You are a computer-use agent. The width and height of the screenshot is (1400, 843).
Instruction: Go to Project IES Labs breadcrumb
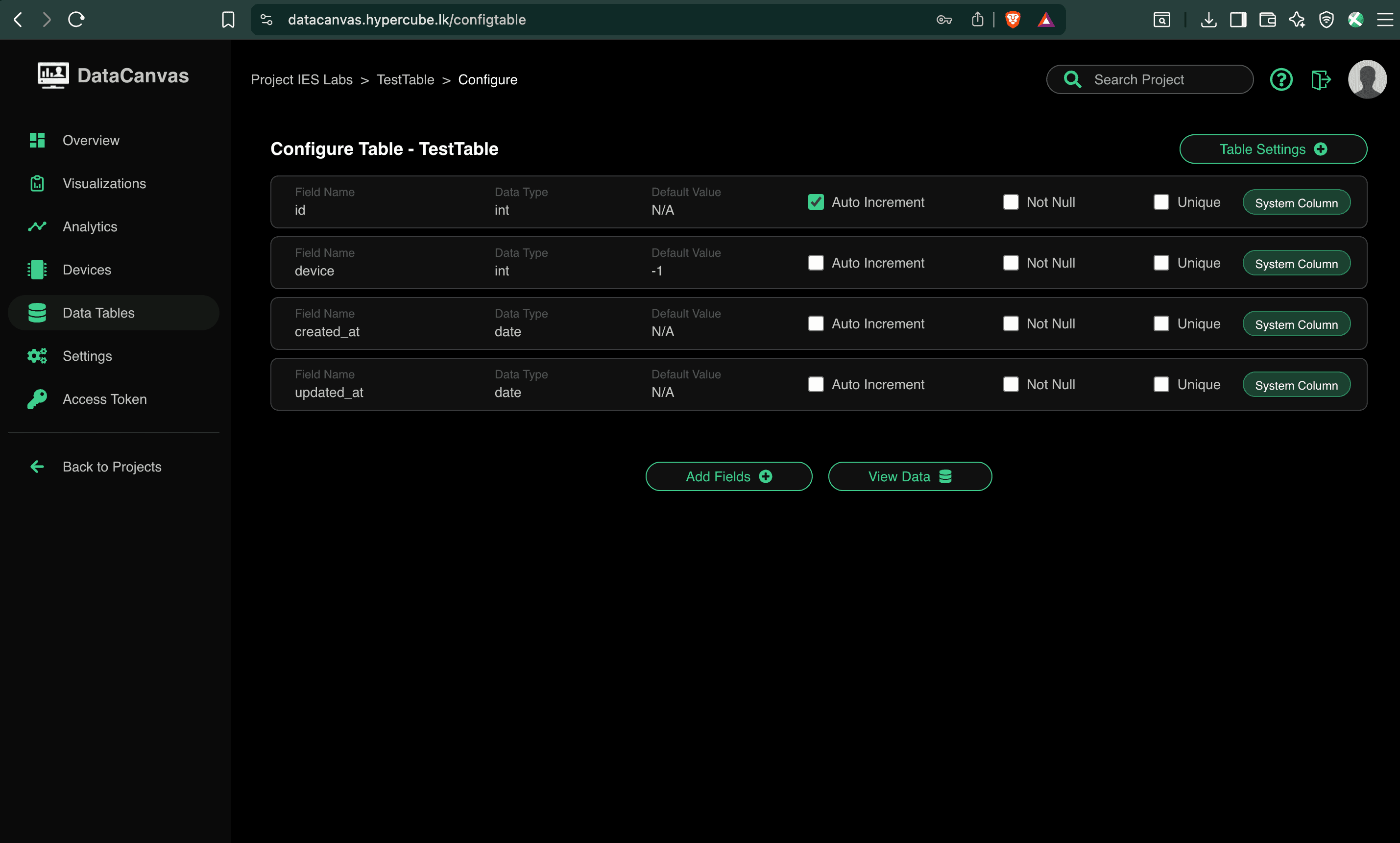[x=301, y=79]
